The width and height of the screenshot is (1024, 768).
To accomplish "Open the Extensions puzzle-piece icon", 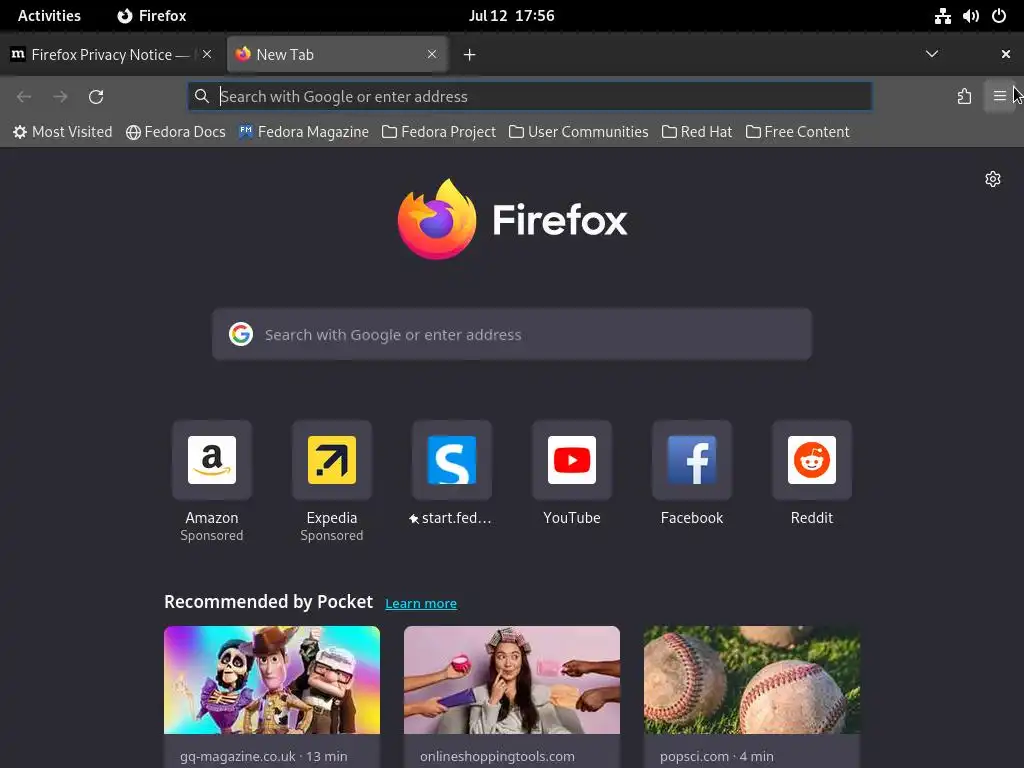I will tap(964, 97).
